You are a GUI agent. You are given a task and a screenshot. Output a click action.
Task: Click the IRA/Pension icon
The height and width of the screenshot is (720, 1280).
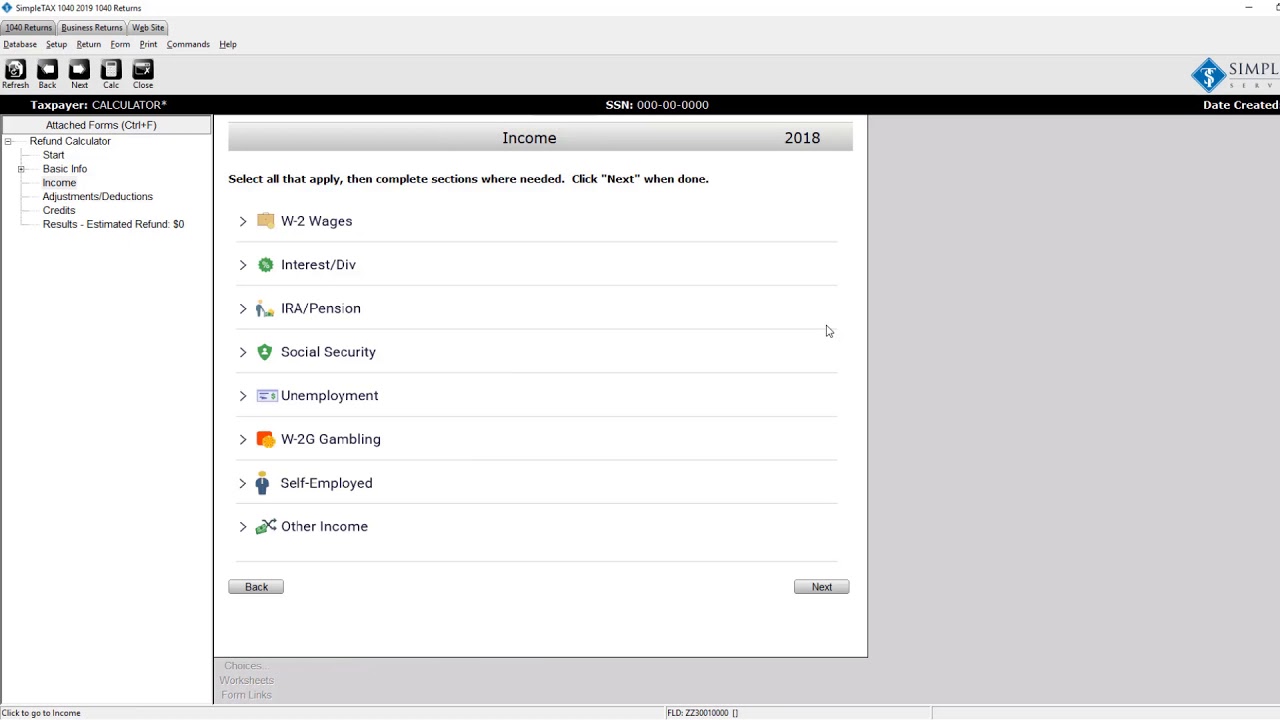click(265, 308)
